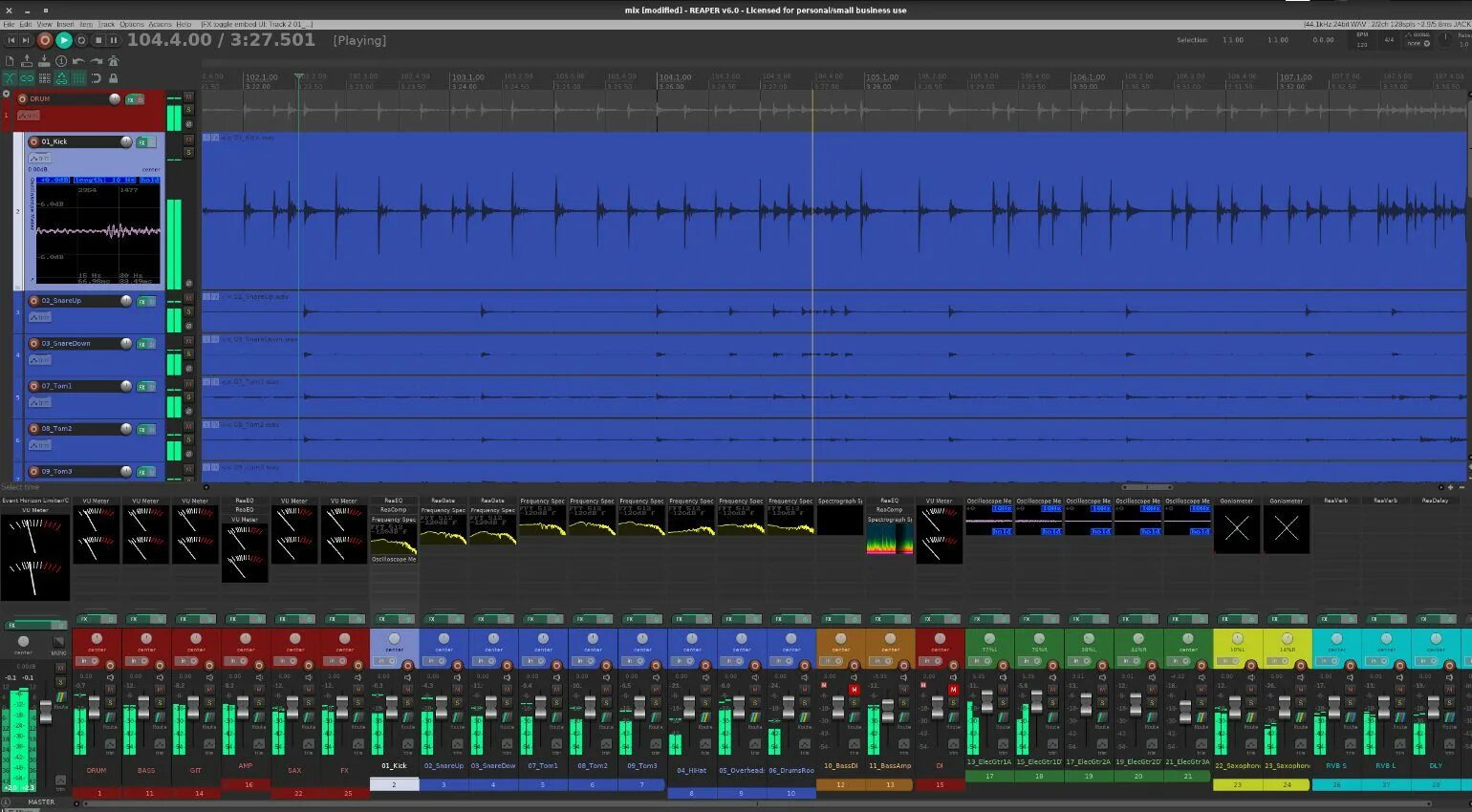The image size is (1472, 812).
Task: Open the Options menu
Action: pos(132,24)
